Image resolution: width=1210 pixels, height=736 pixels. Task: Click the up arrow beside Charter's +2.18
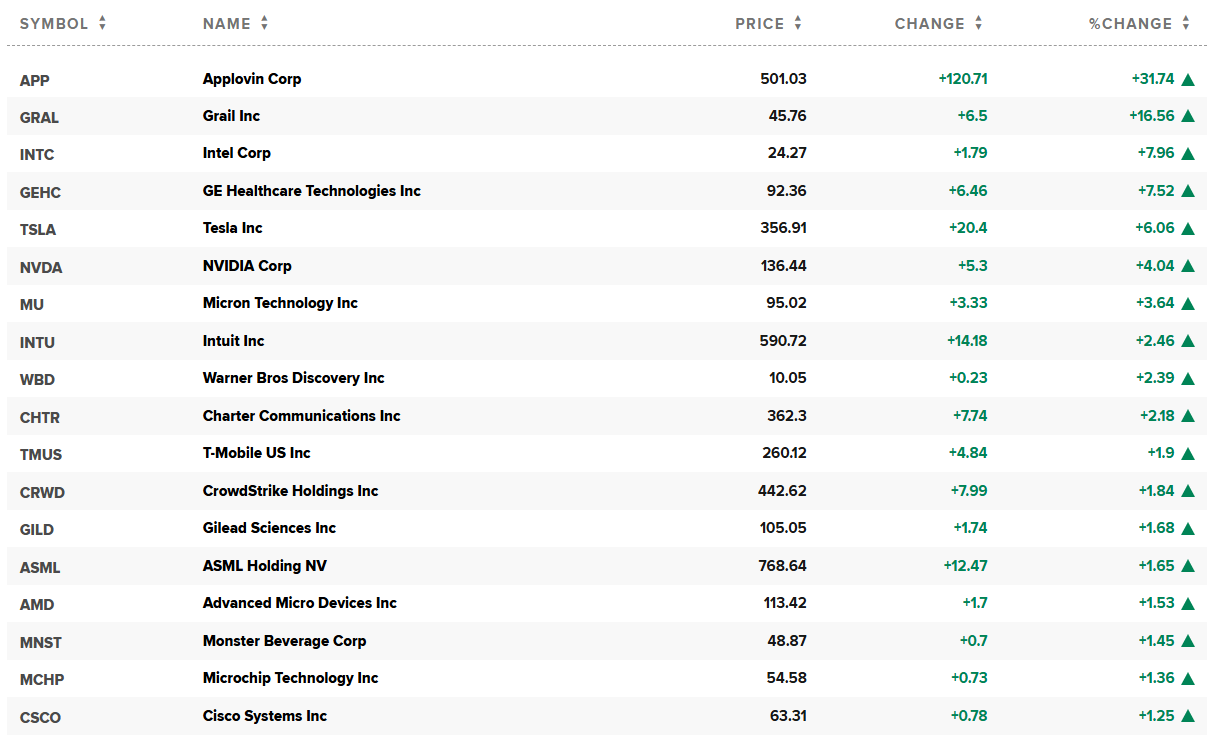pos(1188,416)
